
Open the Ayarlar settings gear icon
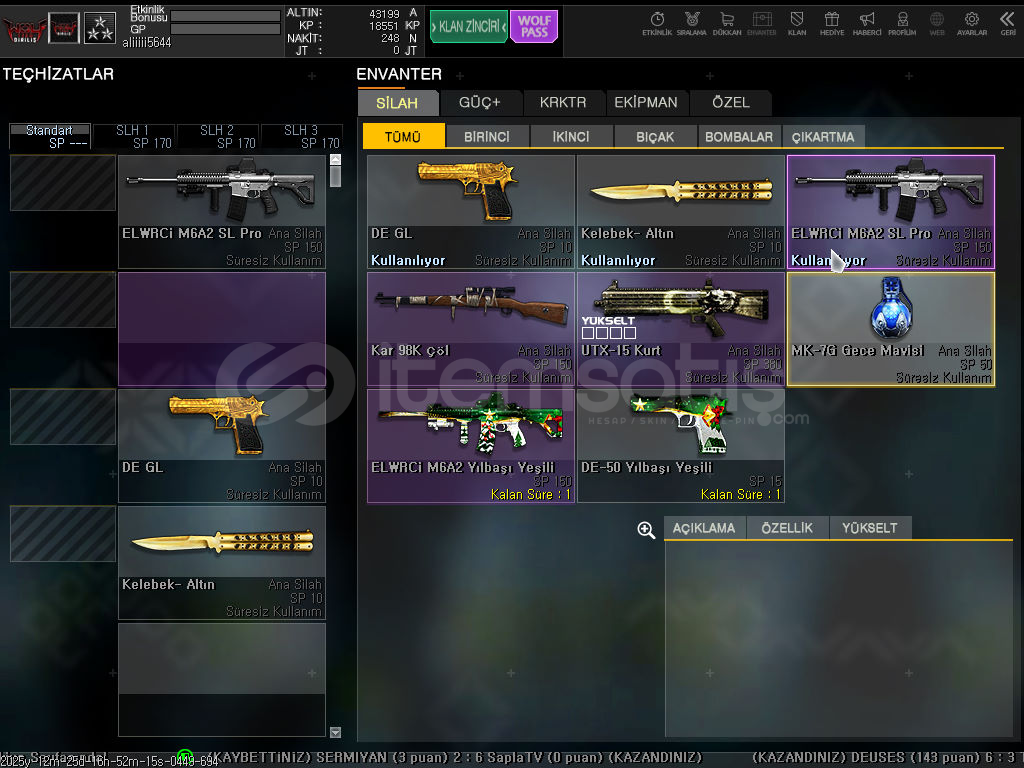coord(972,24)
